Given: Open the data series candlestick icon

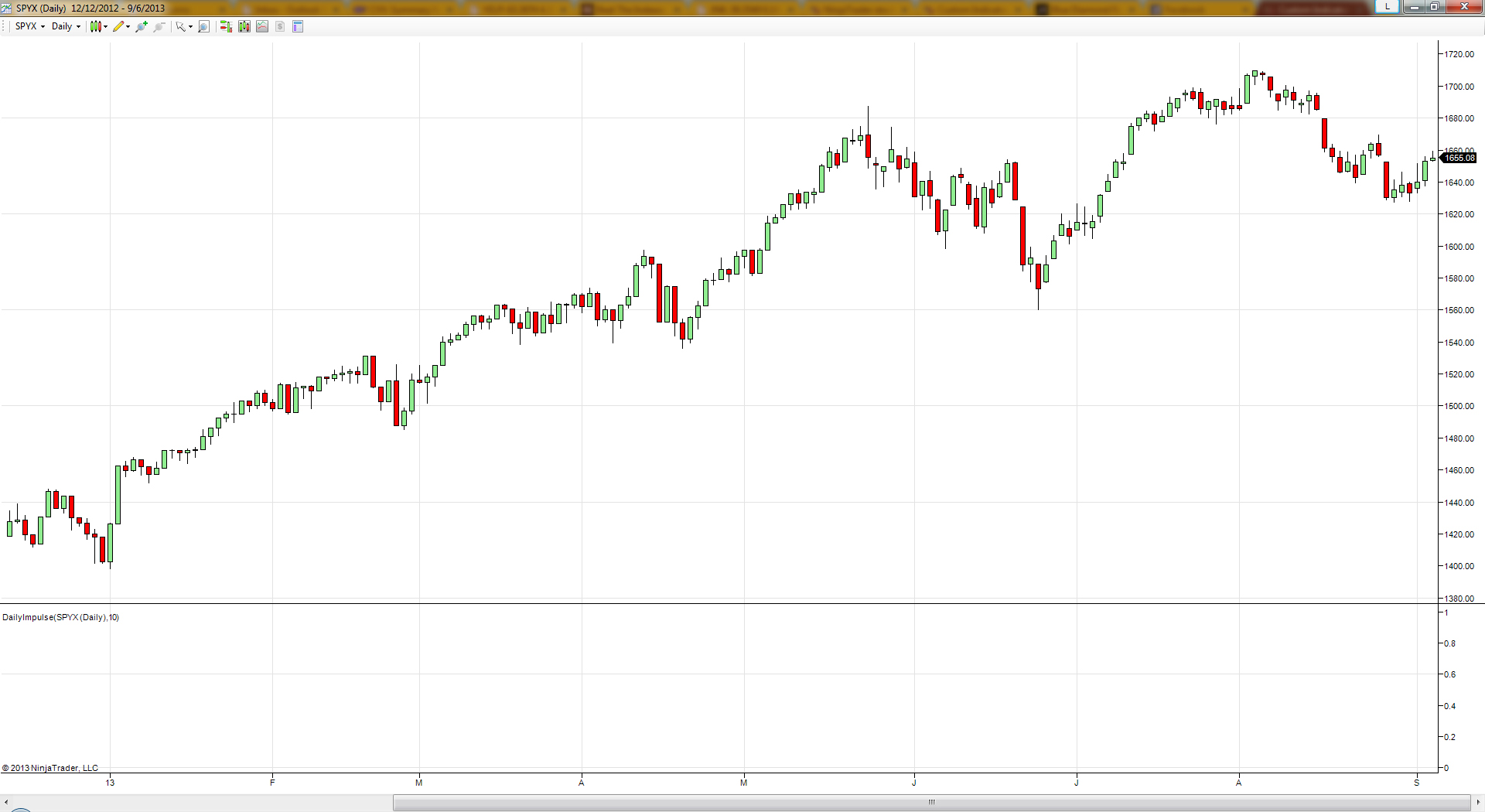Looking at the screenshot, I should (x=244, y=26).
